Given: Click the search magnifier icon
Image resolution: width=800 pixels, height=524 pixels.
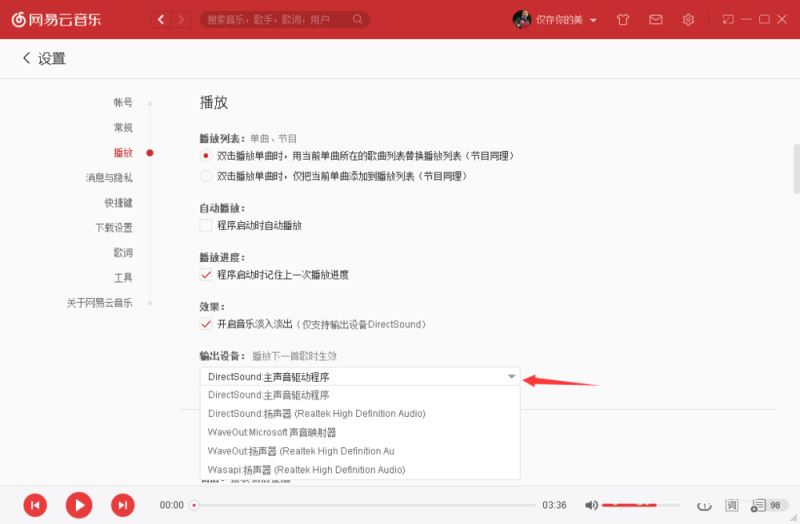Looking at the screenshot, I should [x=357, y=19].
